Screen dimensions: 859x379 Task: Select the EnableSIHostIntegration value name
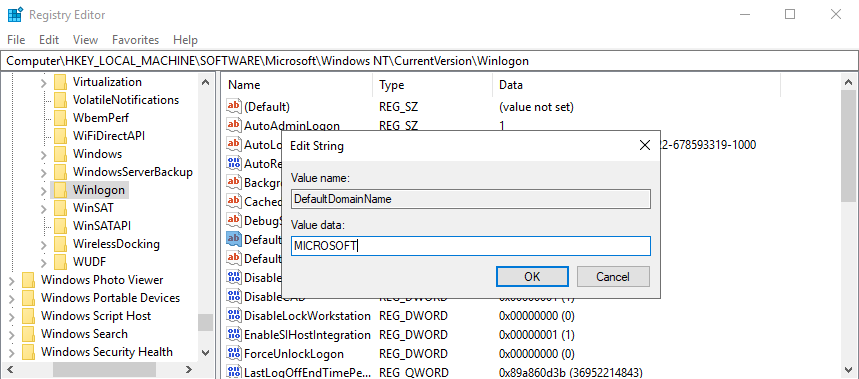point(307,335)
